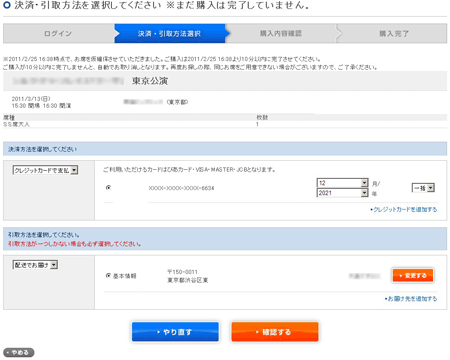
Task: Click the blue circle icon beside page heading
Action: 7,6
